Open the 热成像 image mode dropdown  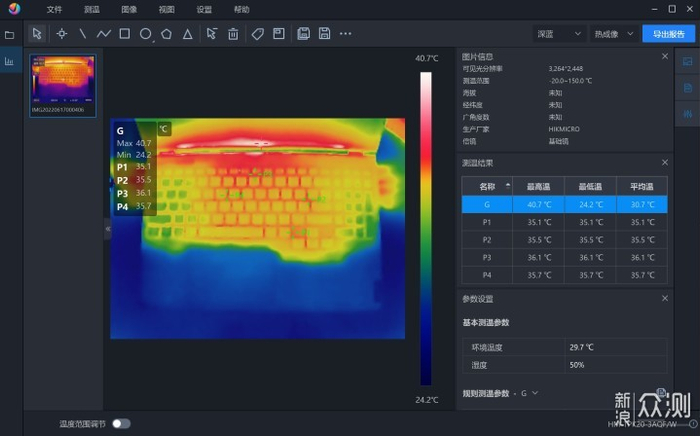[614, 34]
